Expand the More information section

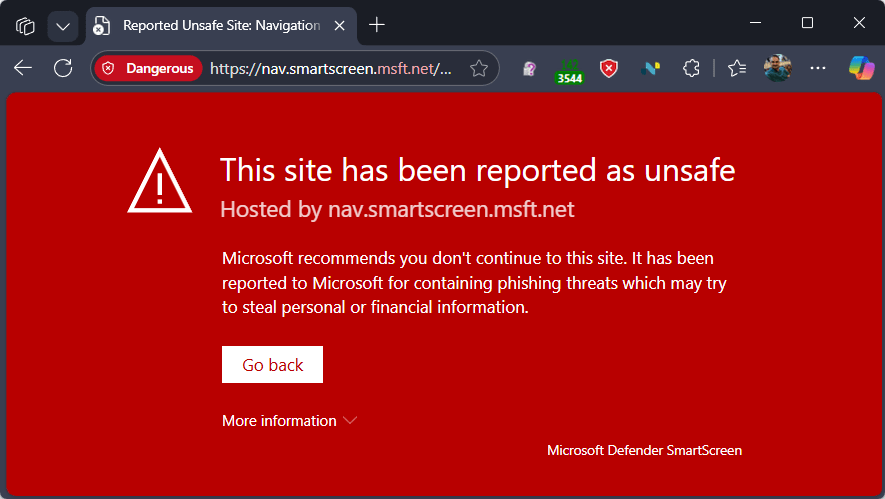(x=289, y=421)
